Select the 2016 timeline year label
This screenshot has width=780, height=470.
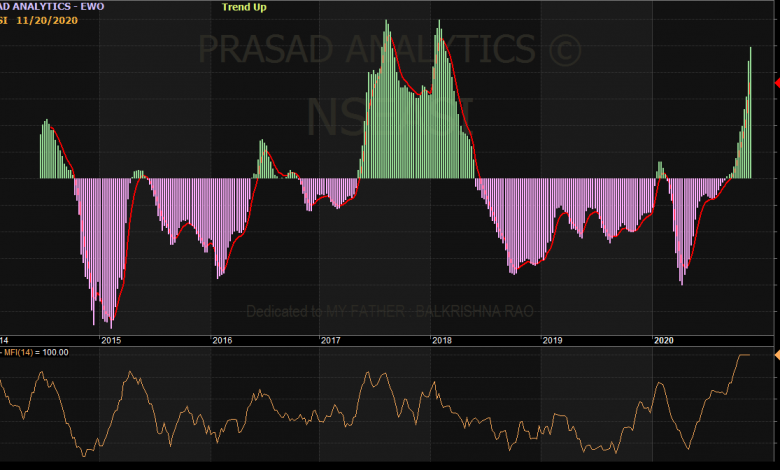(x=222, y=340)
